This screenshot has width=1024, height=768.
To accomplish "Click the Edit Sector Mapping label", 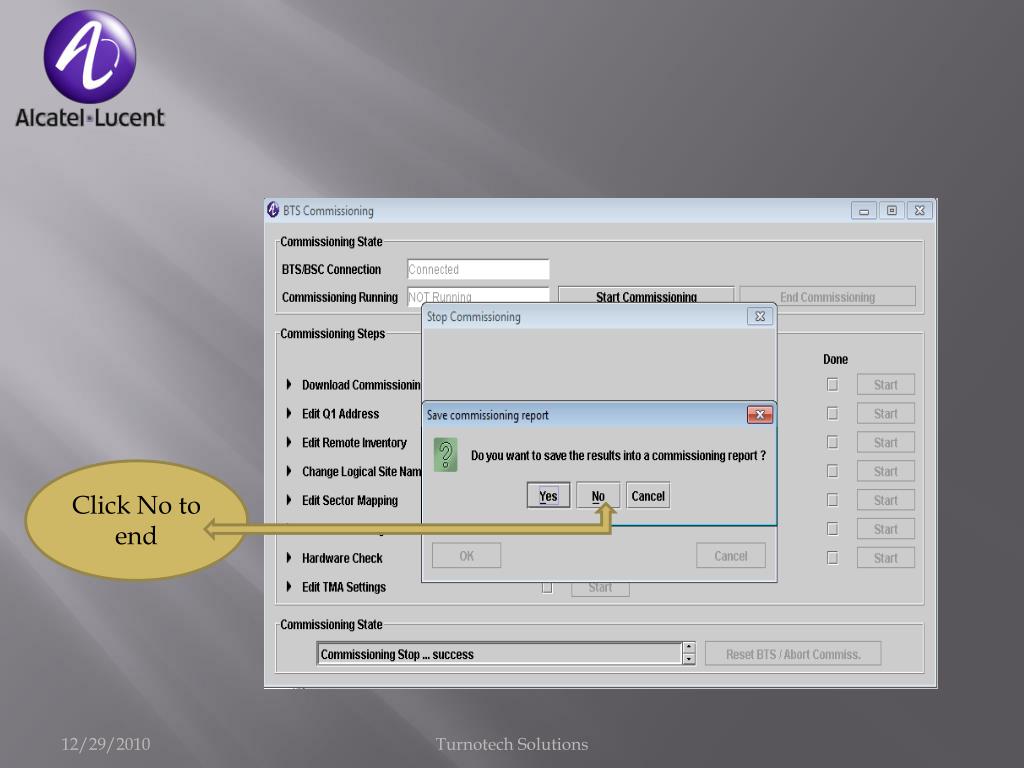I will pyautogui.click(x=349, y=500).
